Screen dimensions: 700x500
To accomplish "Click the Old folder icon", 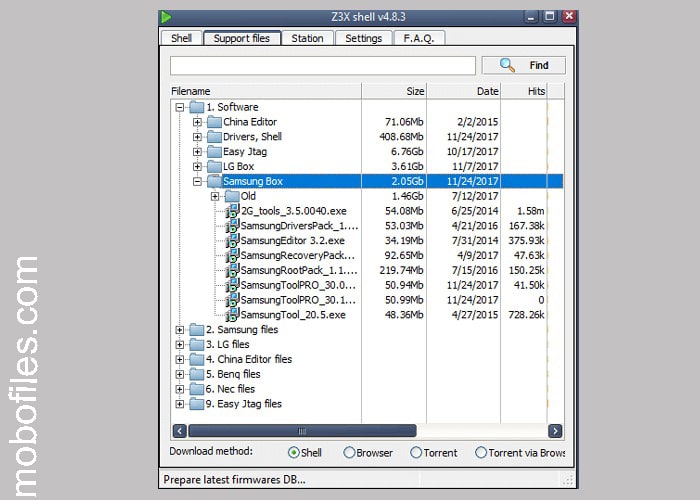I will (x=233, y=196).
